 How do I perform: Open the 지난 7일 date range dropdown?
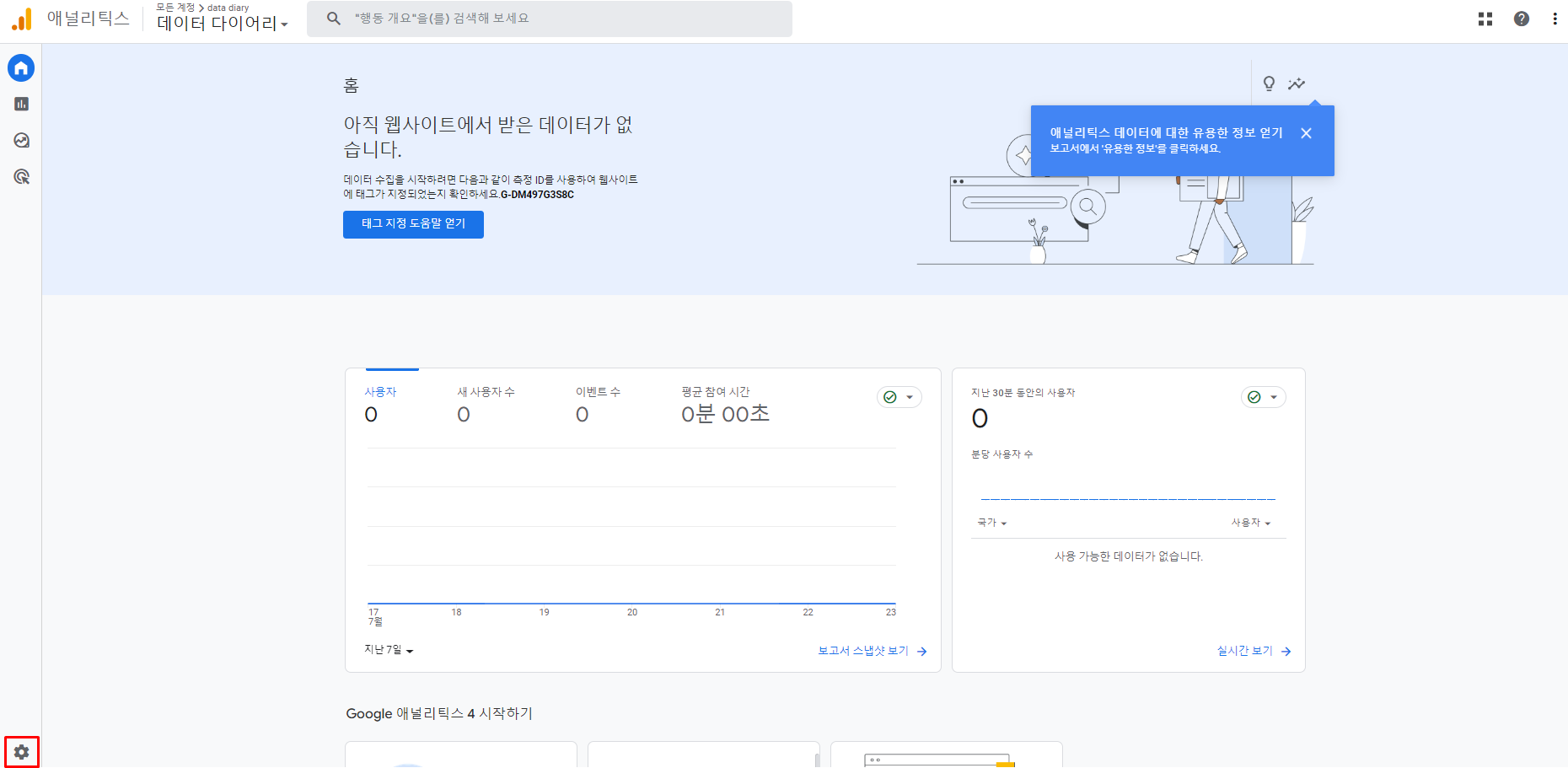coord(389,650)
